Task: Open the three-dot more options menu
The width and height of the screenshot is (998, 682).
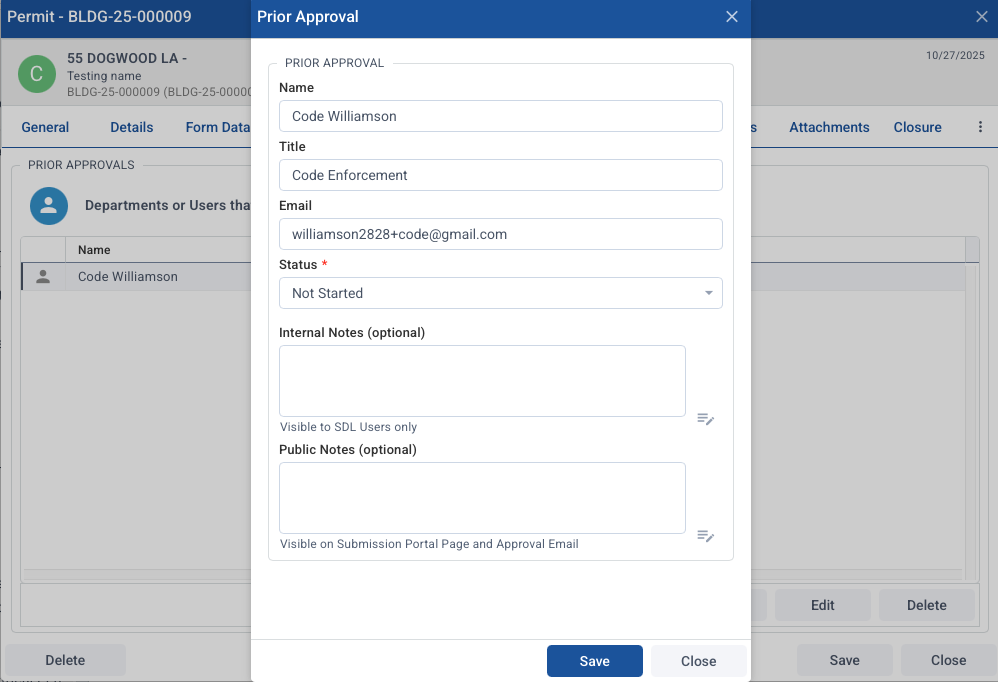Action: tap(980, 127)
